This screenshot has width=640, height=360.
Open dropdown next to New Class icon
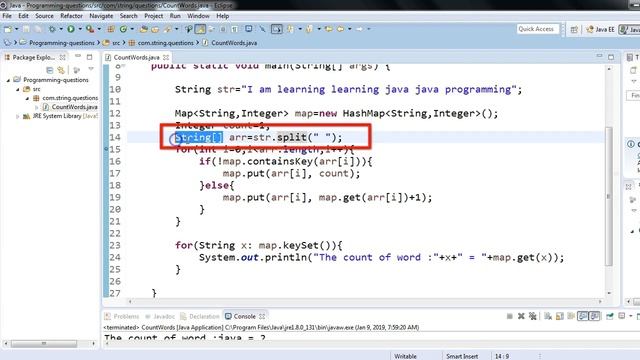(132, 29)
